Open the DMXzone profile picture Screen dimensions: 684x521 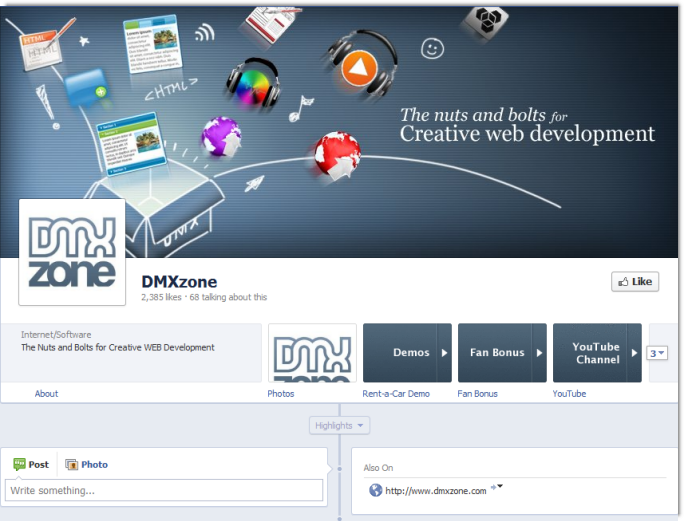[72, 252]
